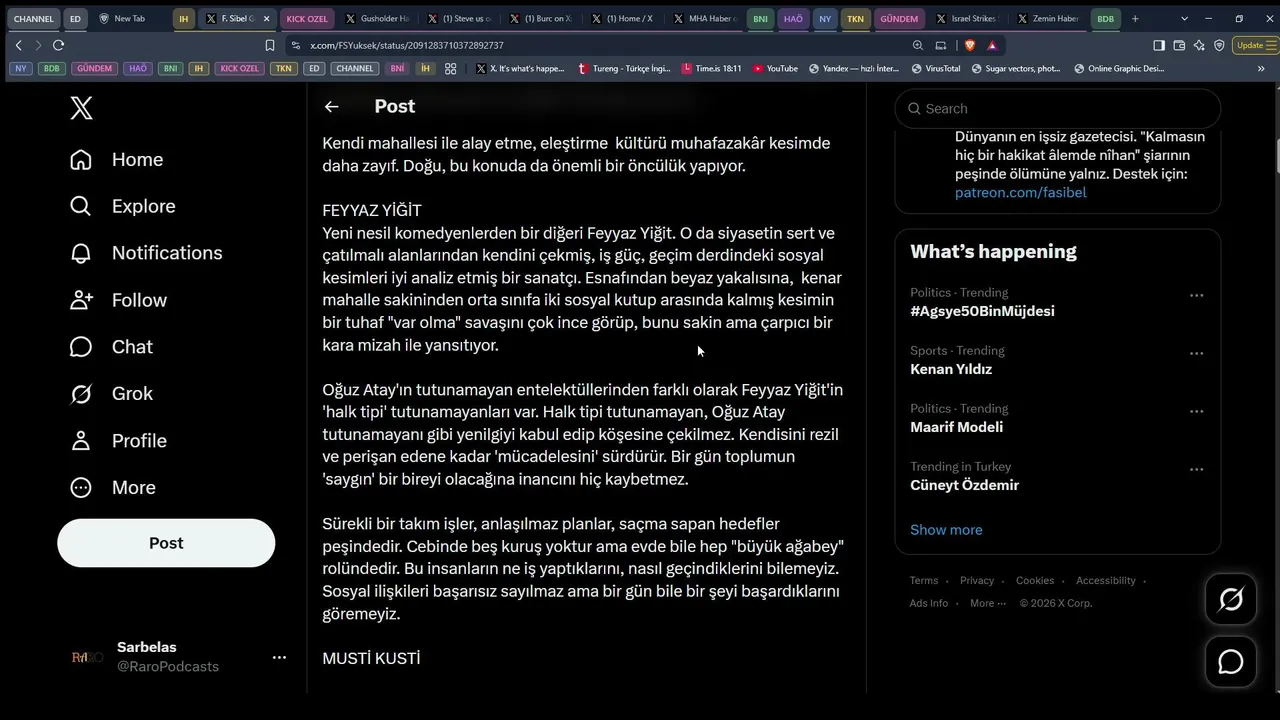The height and width of the screenshot is (720, 1280).
Task: Open the Follow page in the sidebar
Action: [119, 300]
